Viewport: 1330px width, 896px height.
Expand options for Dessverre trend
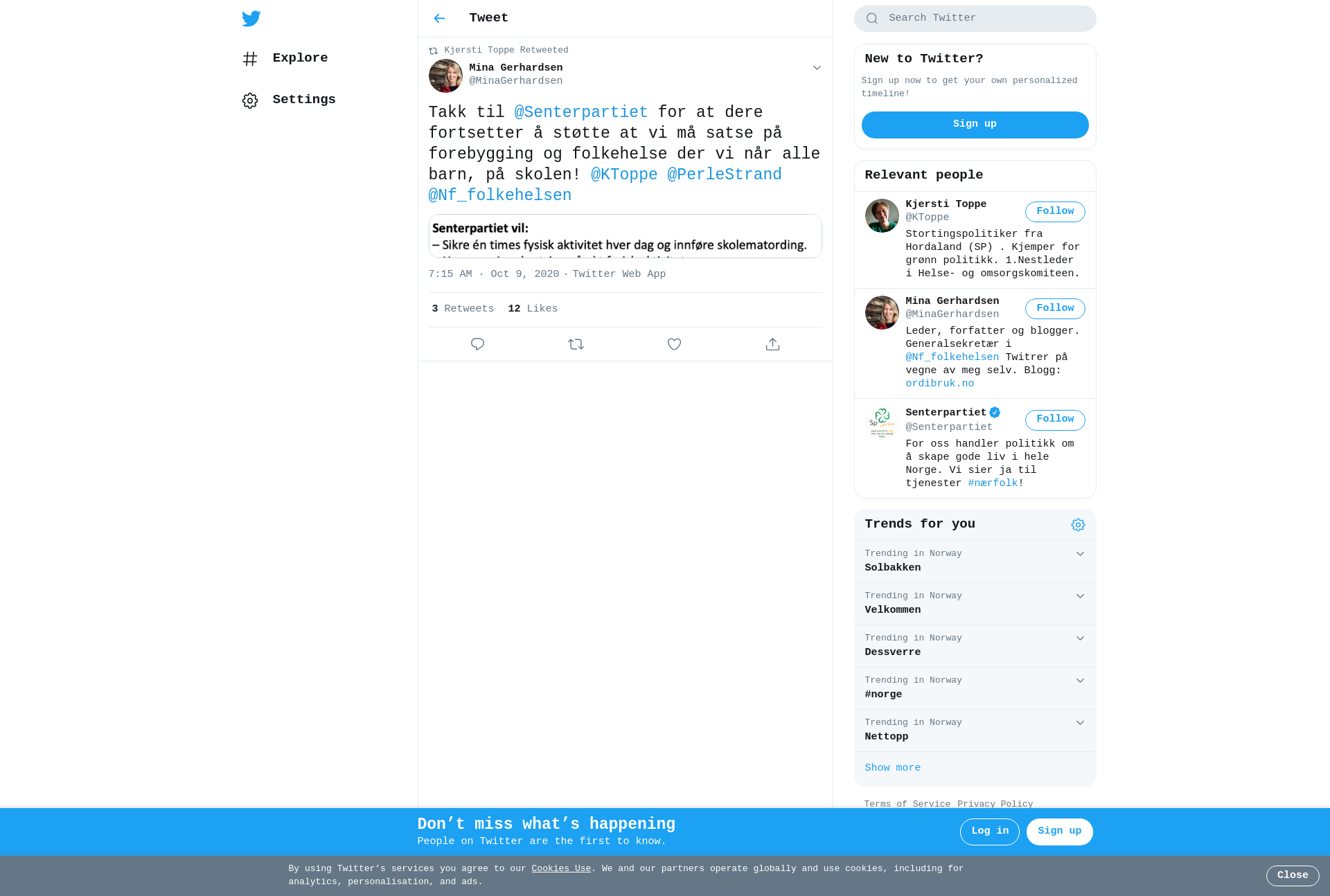tap(1080, 638)
